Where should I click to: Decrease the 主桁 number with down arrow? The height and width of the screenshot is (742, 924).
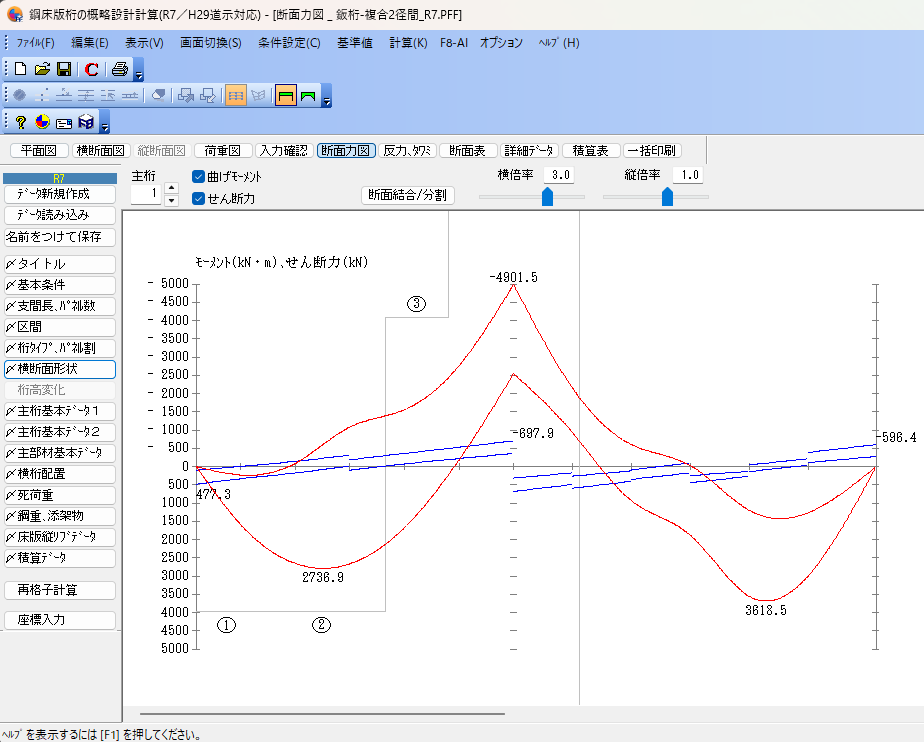[171, 200]
